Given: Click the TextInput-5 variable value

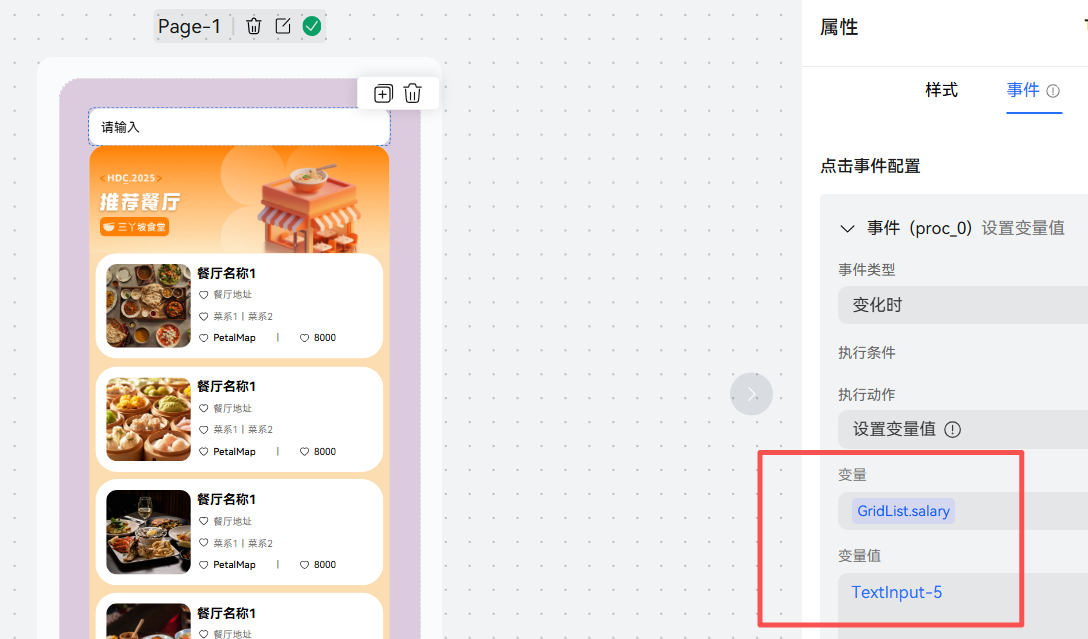Looking at the screenshot, I should [897, 592].
